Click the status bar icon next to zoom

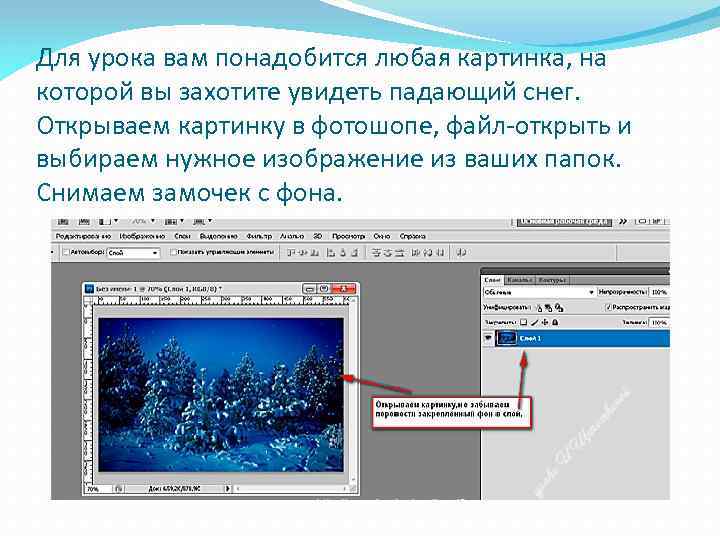[x=118, y=489]
